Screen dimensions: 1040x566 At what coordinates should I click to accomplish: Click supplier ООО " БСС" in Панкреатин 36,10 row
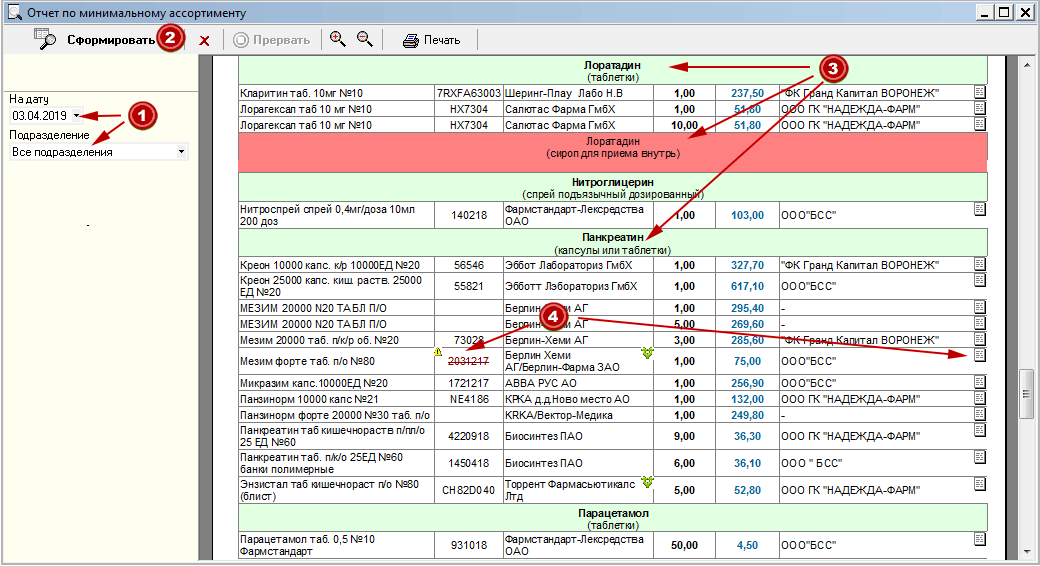pos(811,464)
